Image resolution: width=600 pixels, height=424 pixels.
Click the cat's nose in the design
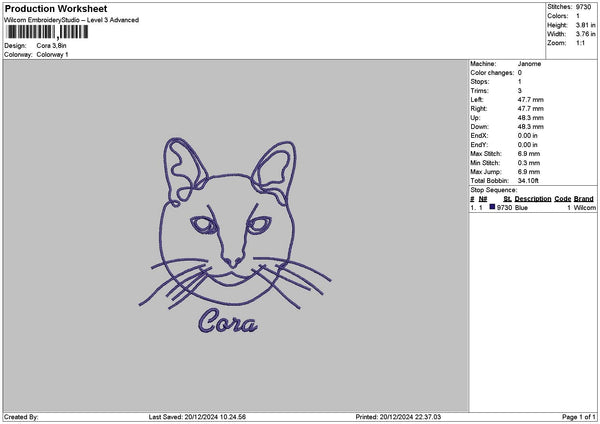click(234, 260)
